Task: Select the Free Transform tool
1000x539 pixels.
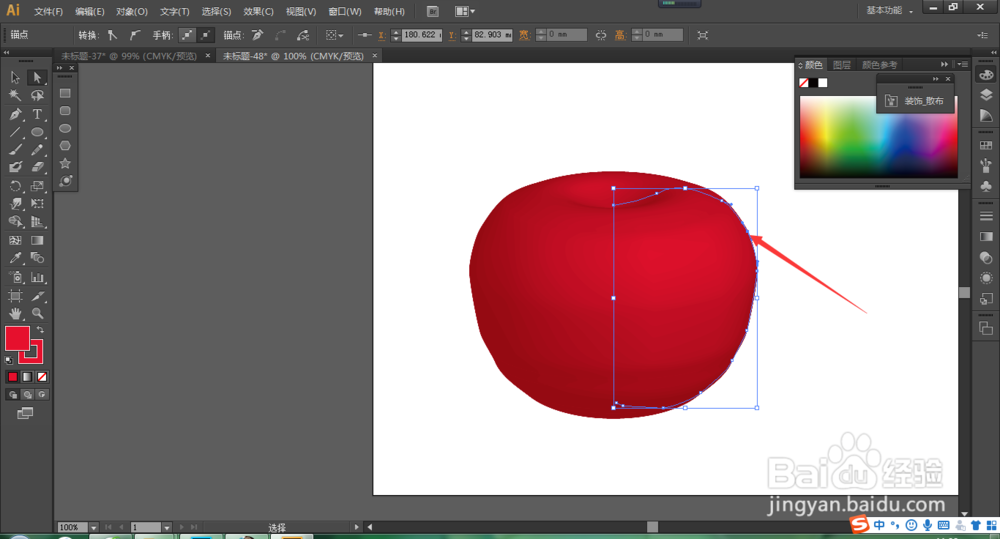Action: click(x=37, y=204)
